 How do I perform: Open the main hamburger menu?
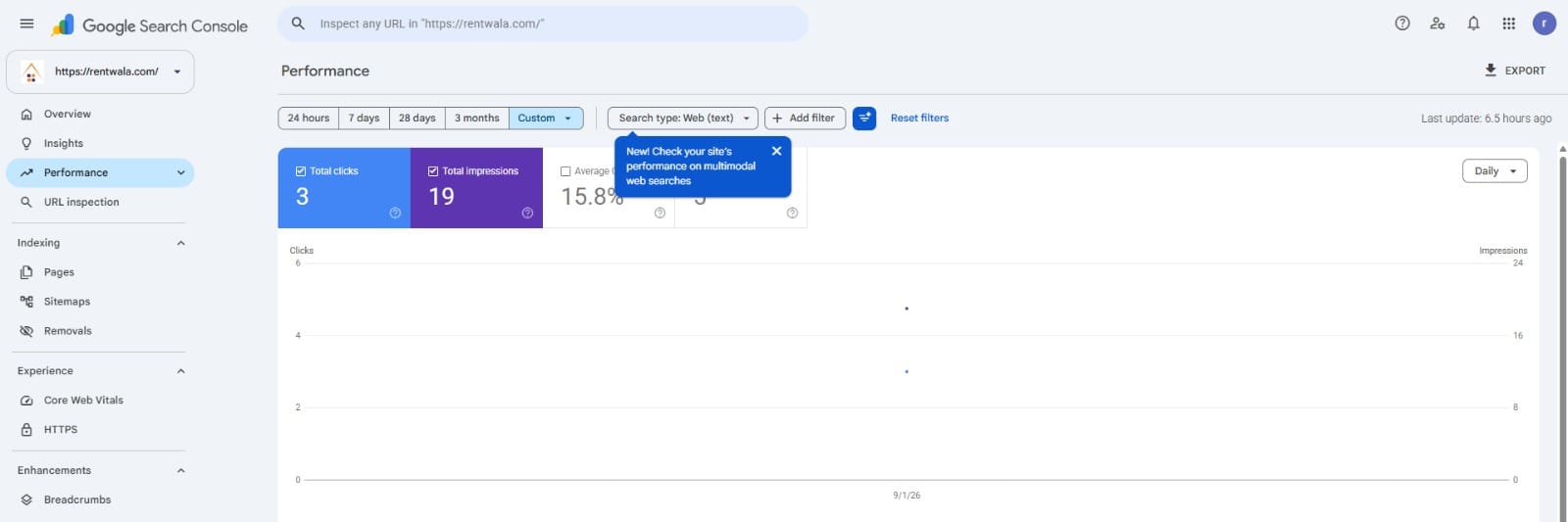pyautogui.click(x=26, y=24)
